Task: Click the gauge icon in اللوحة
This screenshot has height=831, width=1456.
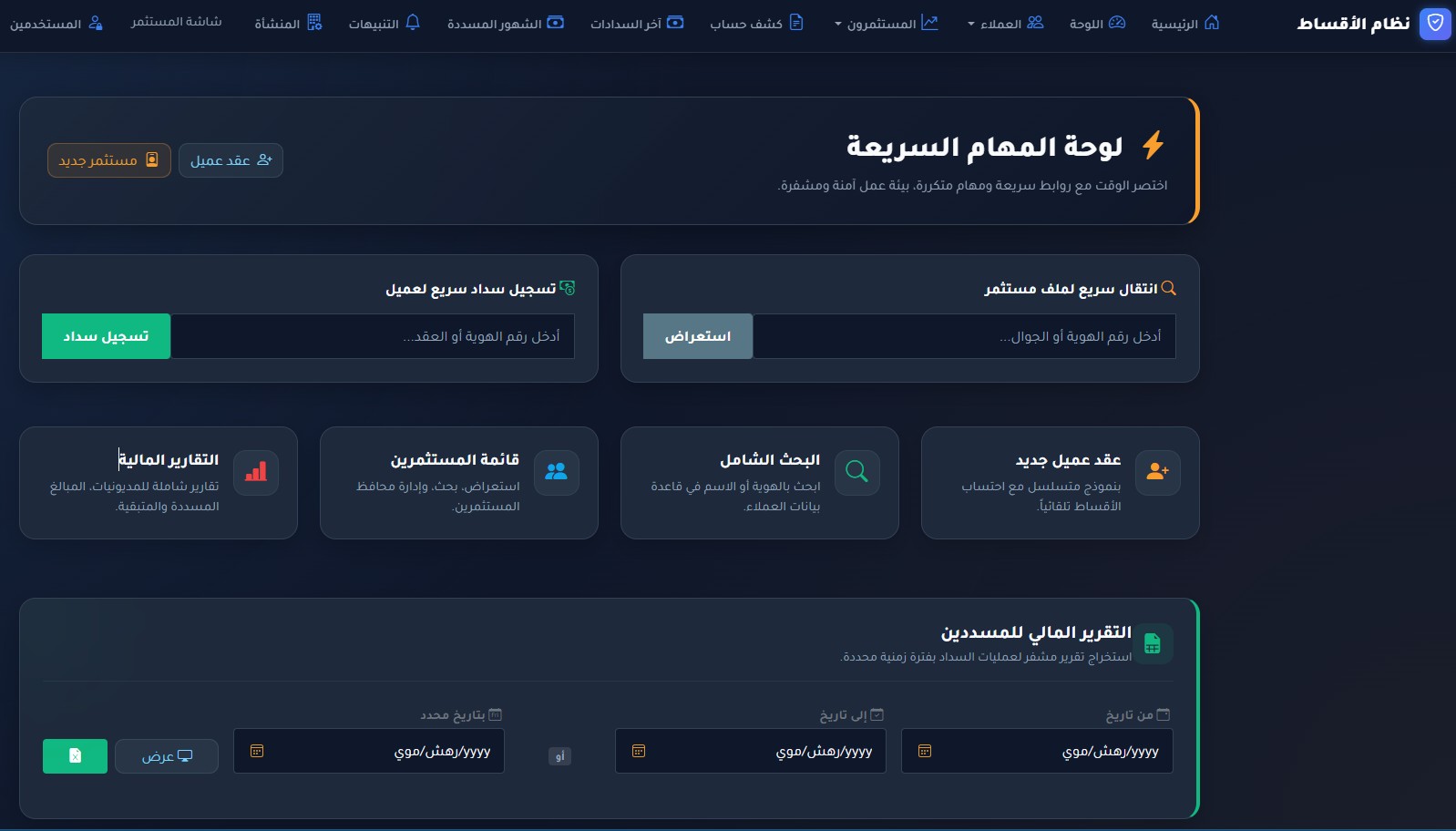Action: [1117, 22]
